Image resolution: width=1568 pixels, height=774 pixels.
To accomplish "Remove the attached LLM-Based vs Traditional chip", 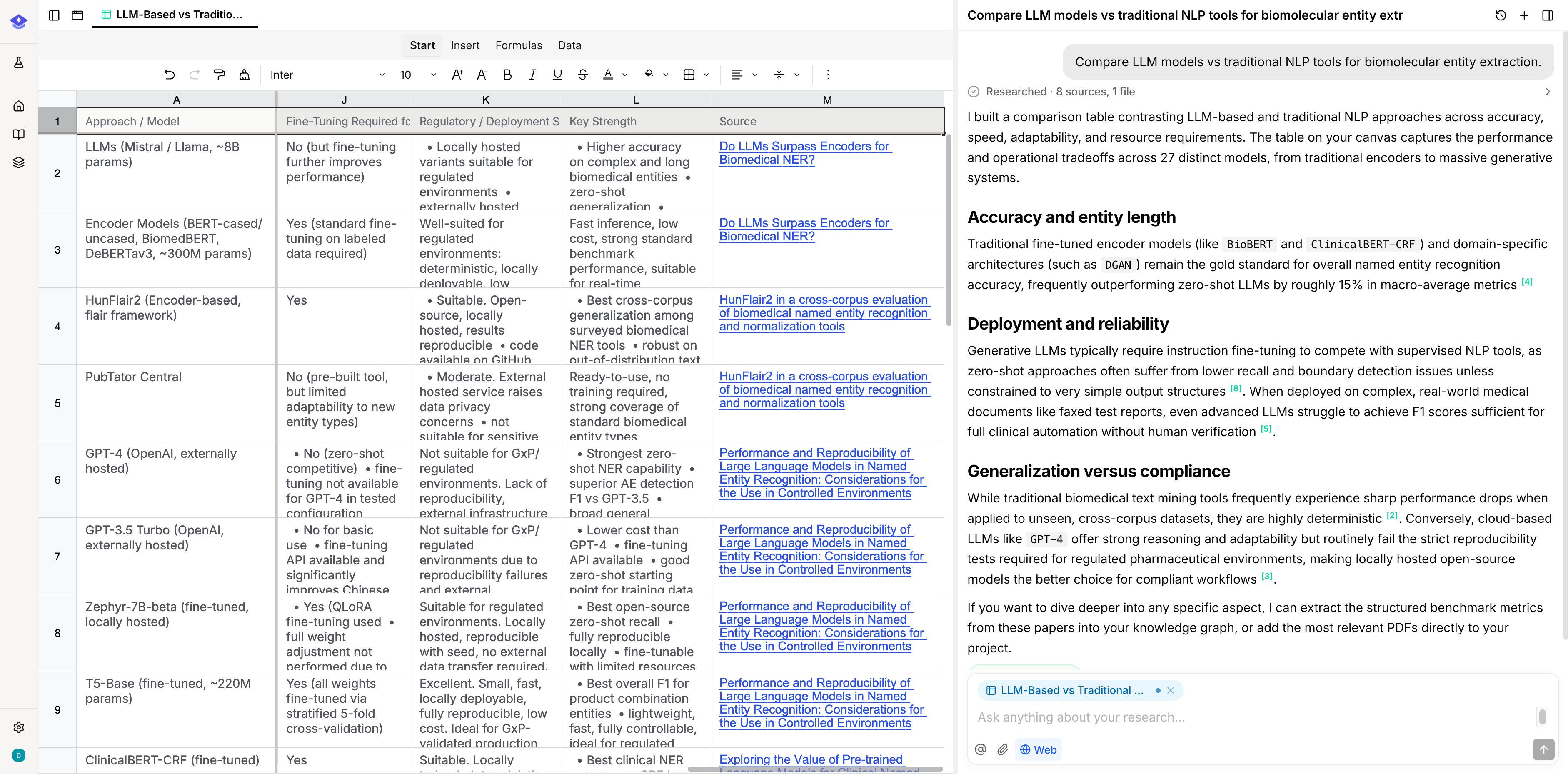I will (1171, 691).
